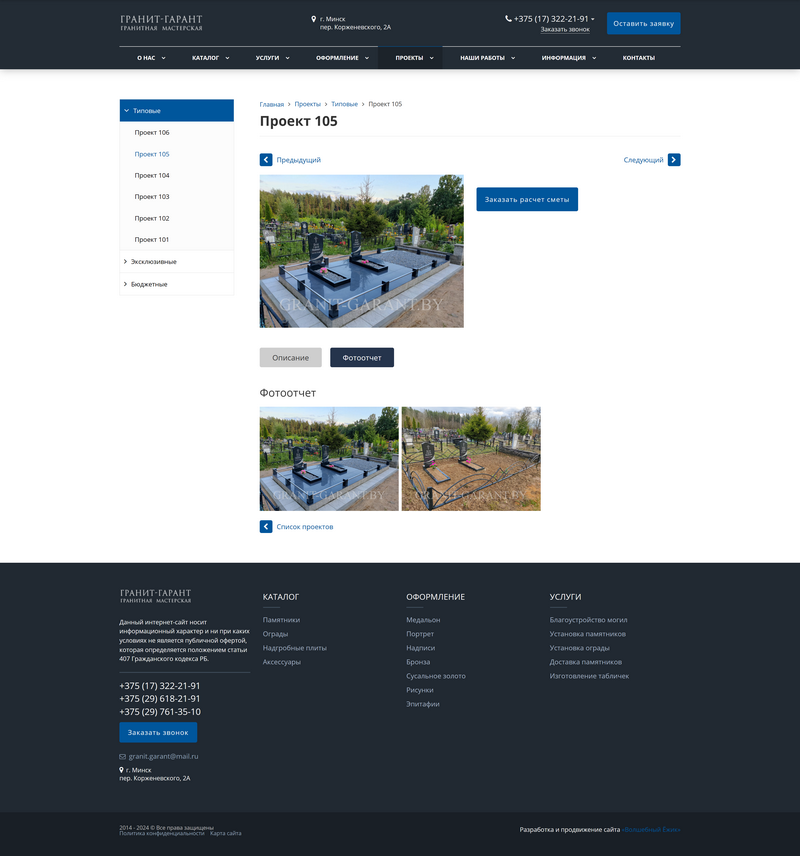Open phone numbers dropdown arrow in header

coord(592,19)
